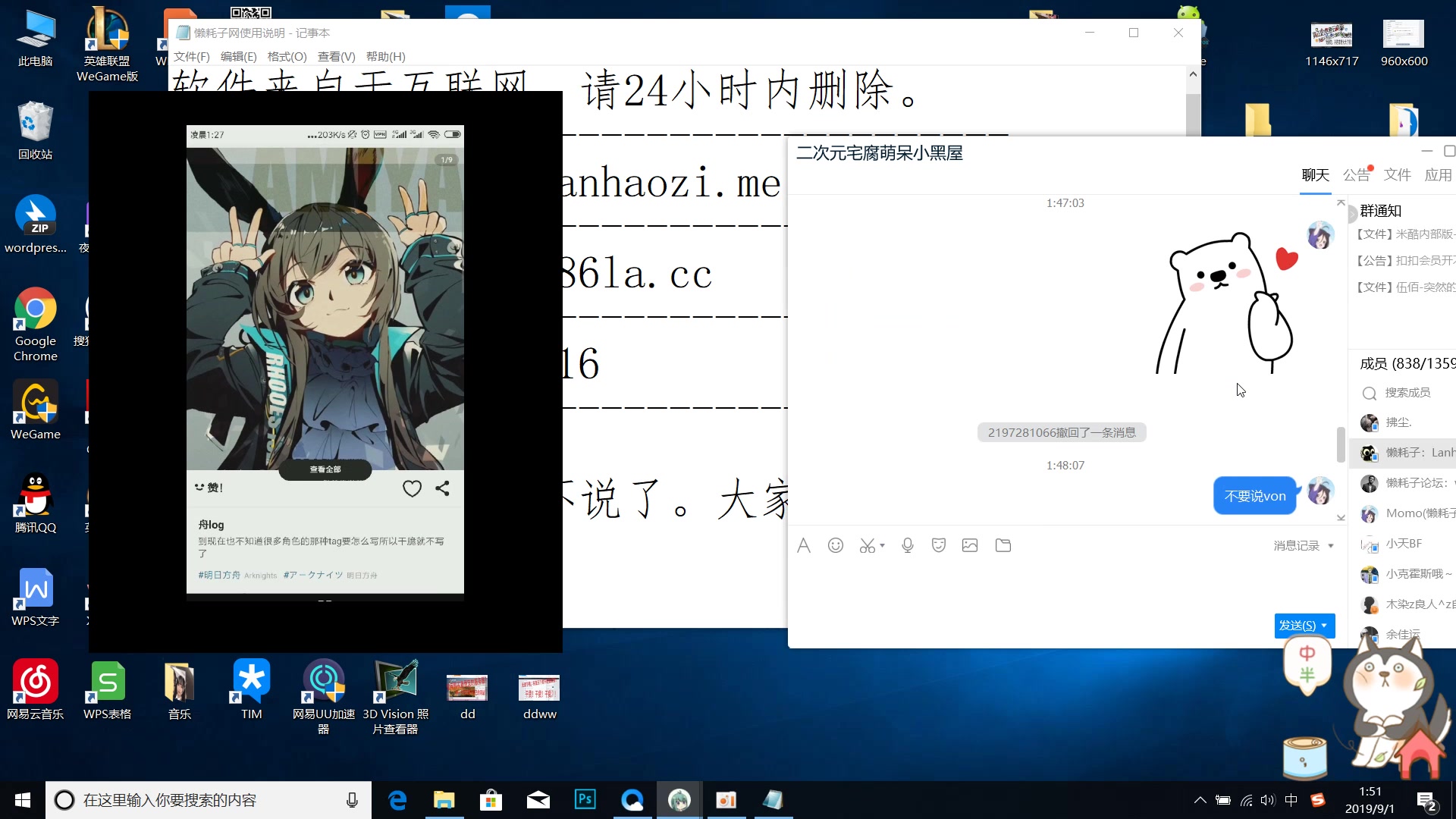Toggle the 中 IME language indicator in tray
This screenshot has width=1456, height=819.
pos(1291,800)
